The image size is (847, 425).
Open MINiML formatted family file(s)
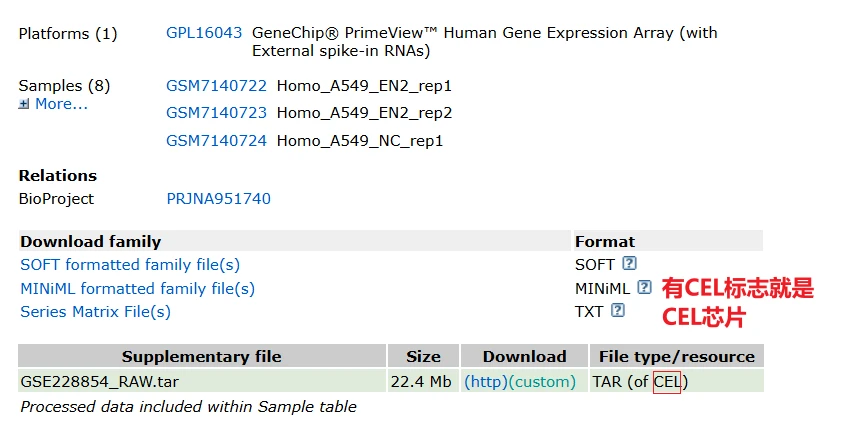(137, 289)
